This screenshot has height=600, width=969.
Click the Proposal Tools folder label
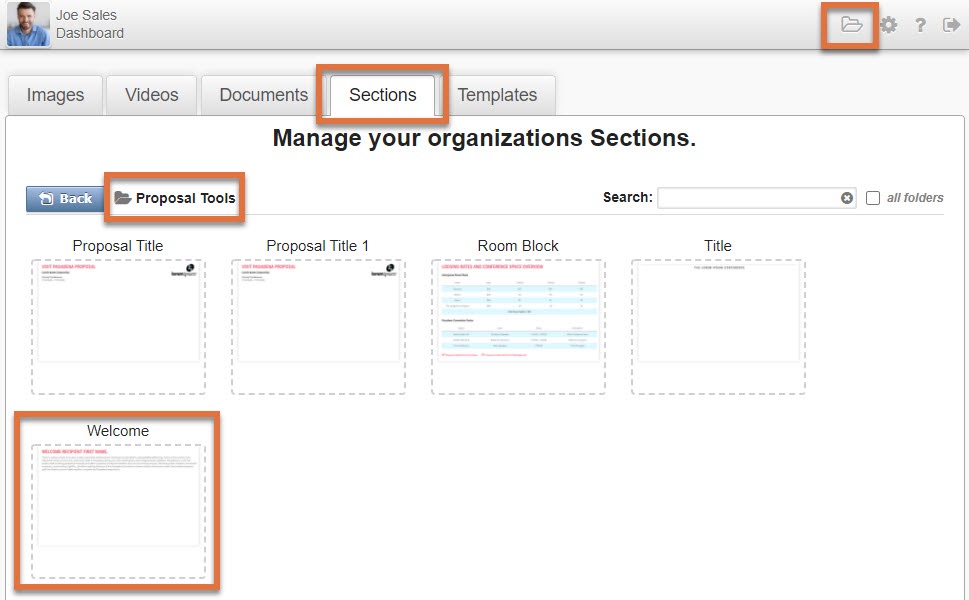185,198
